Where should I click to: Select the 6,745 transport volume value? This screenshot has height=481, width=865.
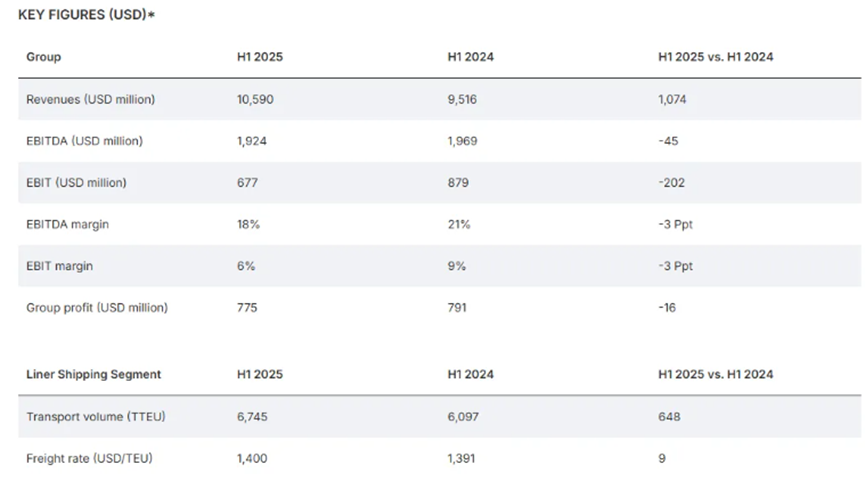(252, 416)
